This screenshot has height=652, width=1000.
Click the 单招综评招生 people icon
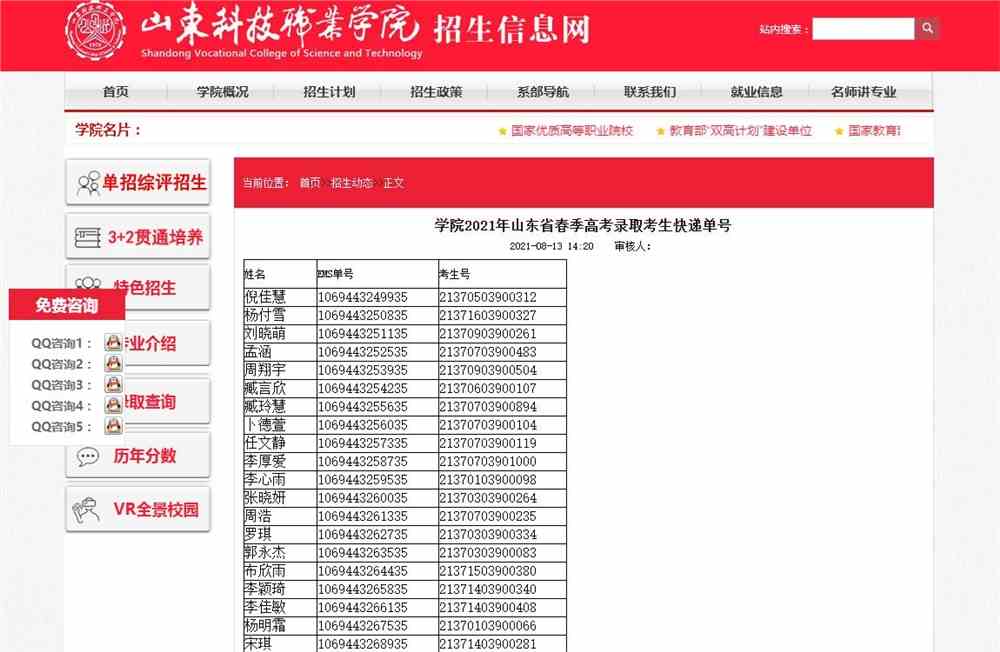click(88, 183)
